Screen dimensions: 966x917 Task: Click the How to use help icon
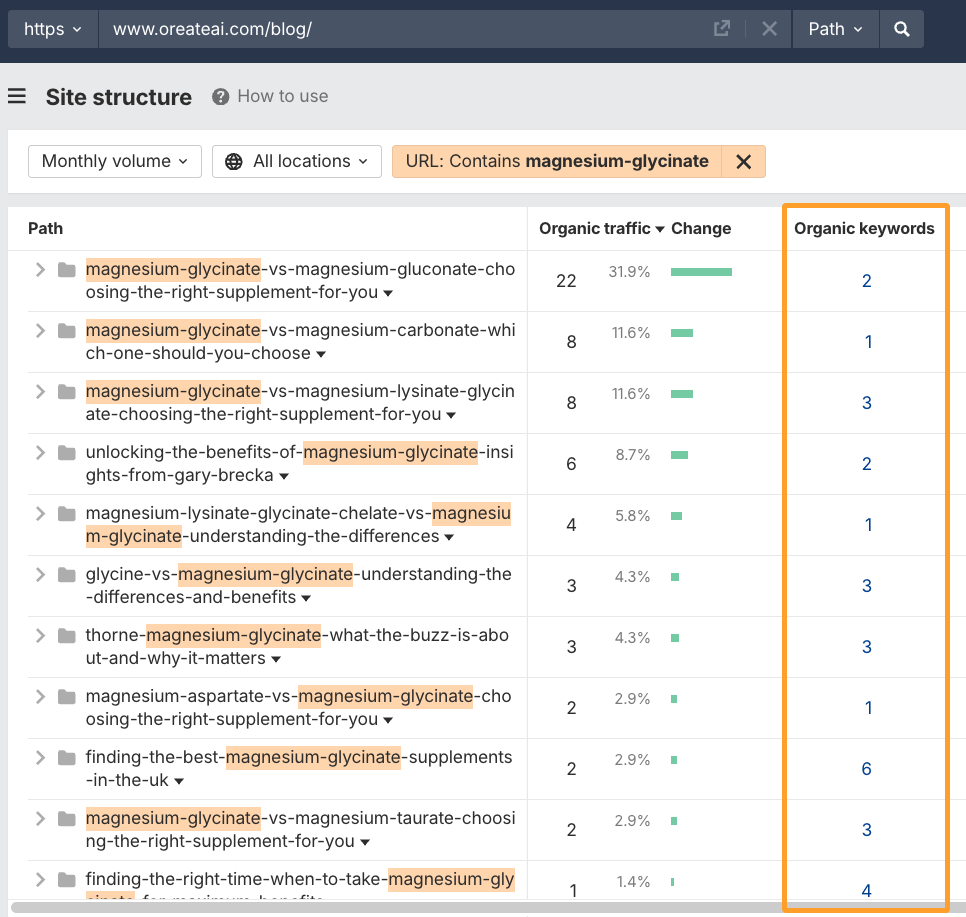220,97
